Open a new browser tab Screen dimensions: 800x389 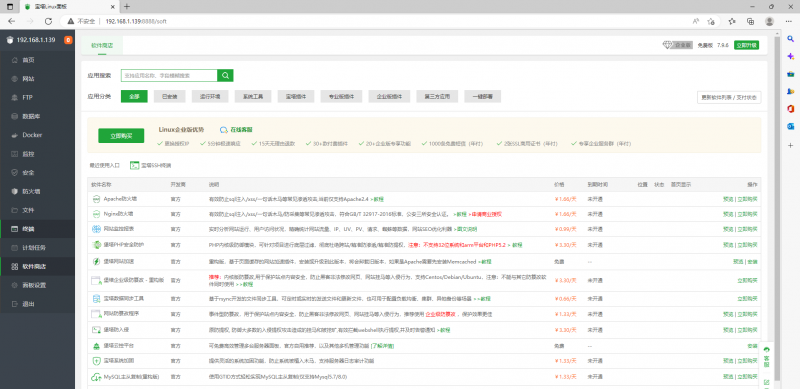pos(127,7)
